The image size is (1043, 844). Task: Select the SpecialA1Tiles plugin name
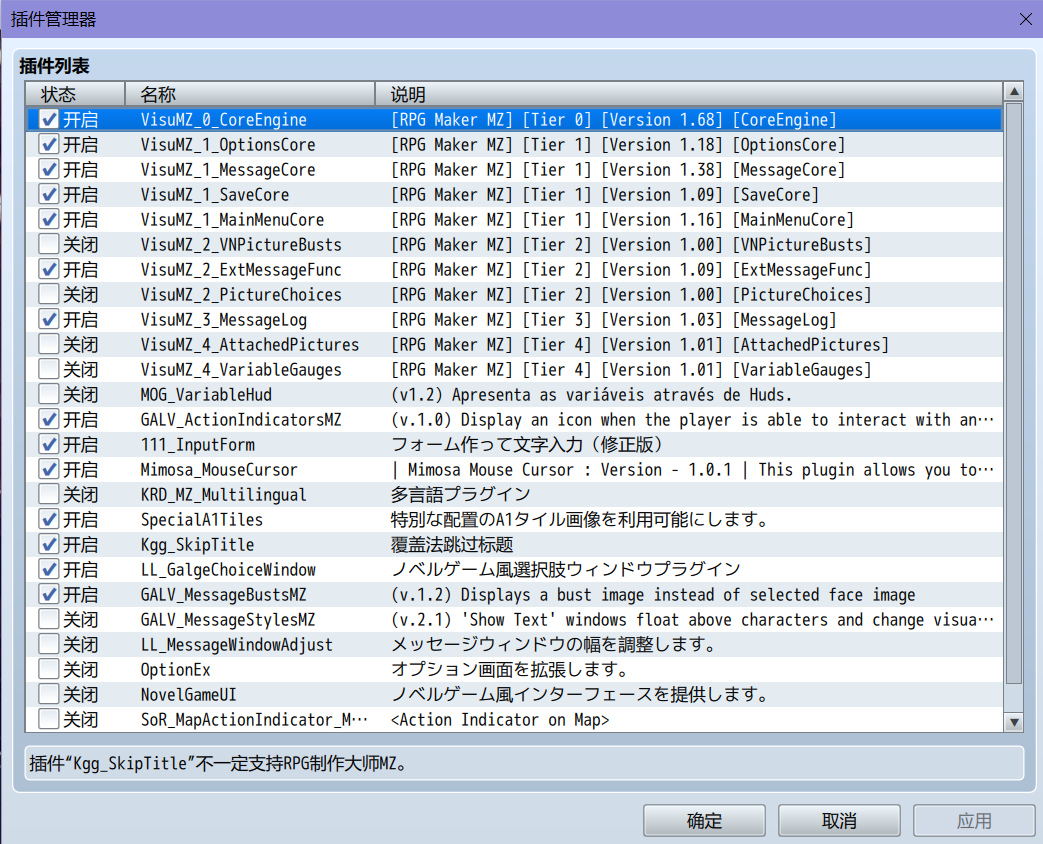[202, 519]
